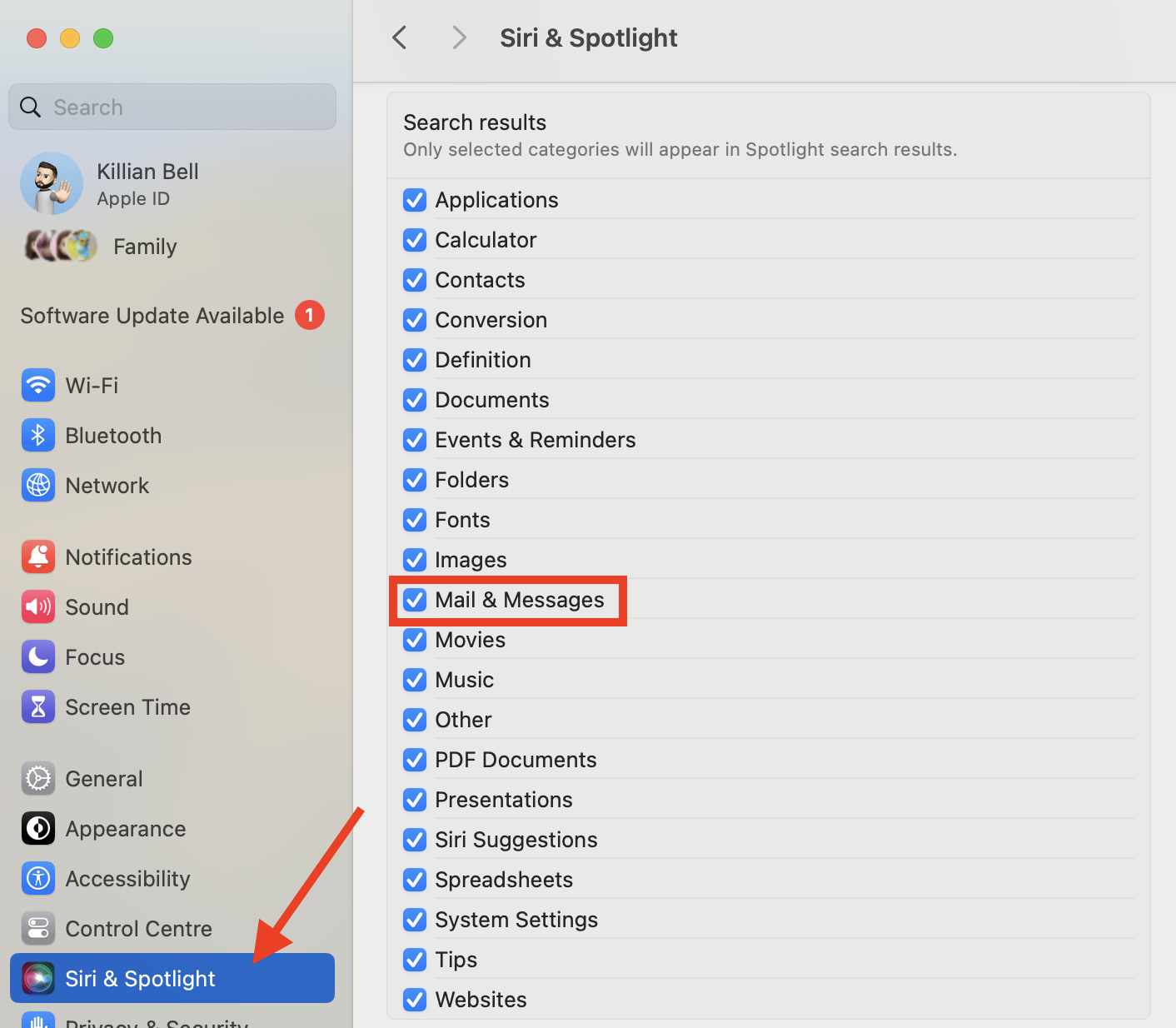This screenshot has height=1028, width=1176.
Task: Click the Appearance icon in sidebar
Action: [x=38, y=828]
